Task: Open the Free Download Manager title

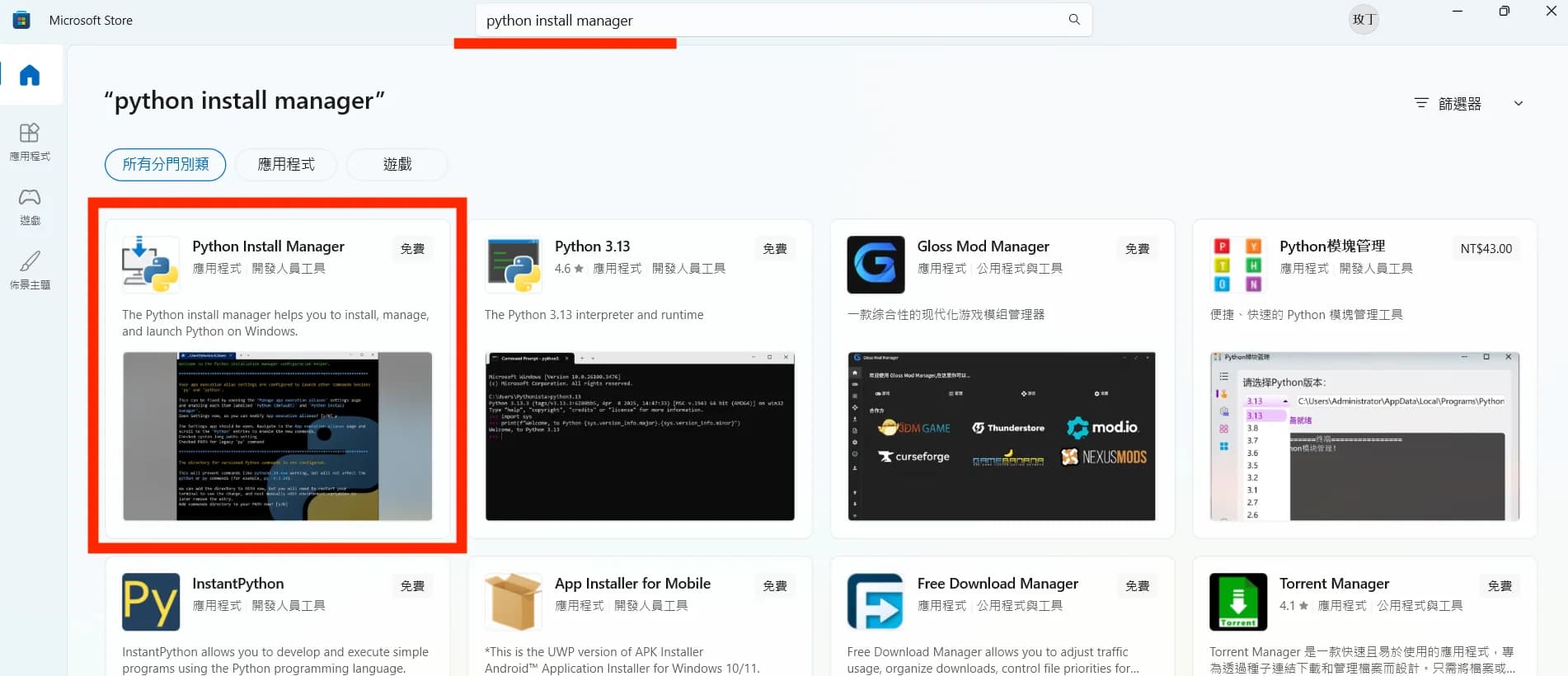Action: click(x=998, y=584)
